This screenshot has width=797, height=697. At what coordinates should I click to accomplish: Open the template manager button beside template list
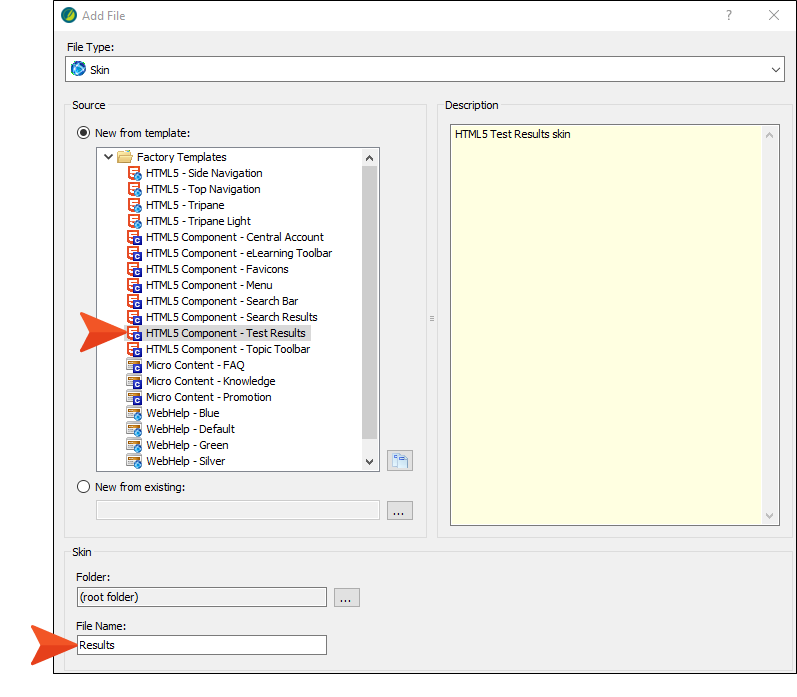(x=400, y=461)
